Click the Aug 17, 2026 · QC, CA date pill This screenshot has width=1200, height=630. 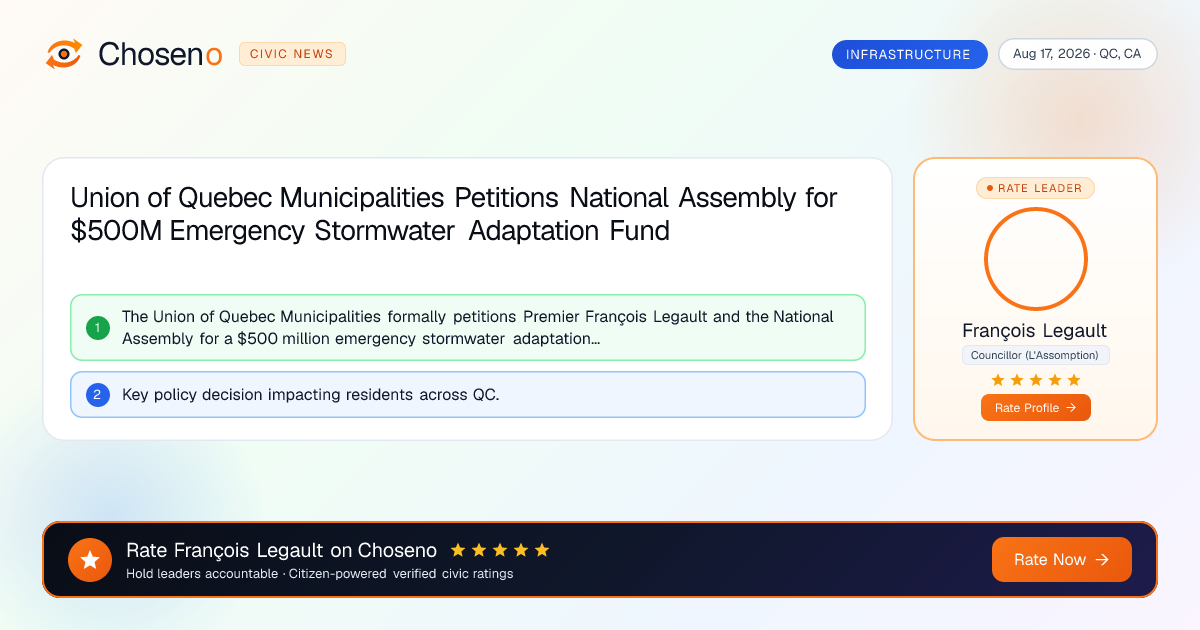[x=1077, y=54]
